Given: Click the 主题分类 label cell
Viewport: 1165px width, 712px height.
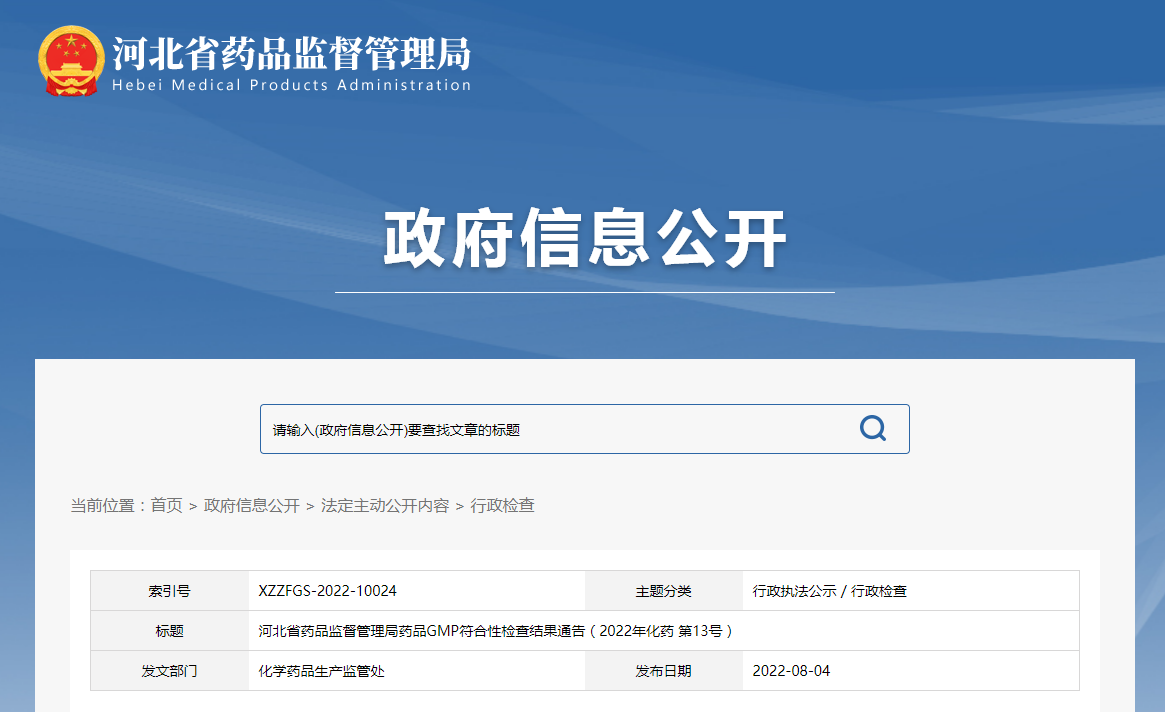Looking at the screenshot, I should pos(663,591).
